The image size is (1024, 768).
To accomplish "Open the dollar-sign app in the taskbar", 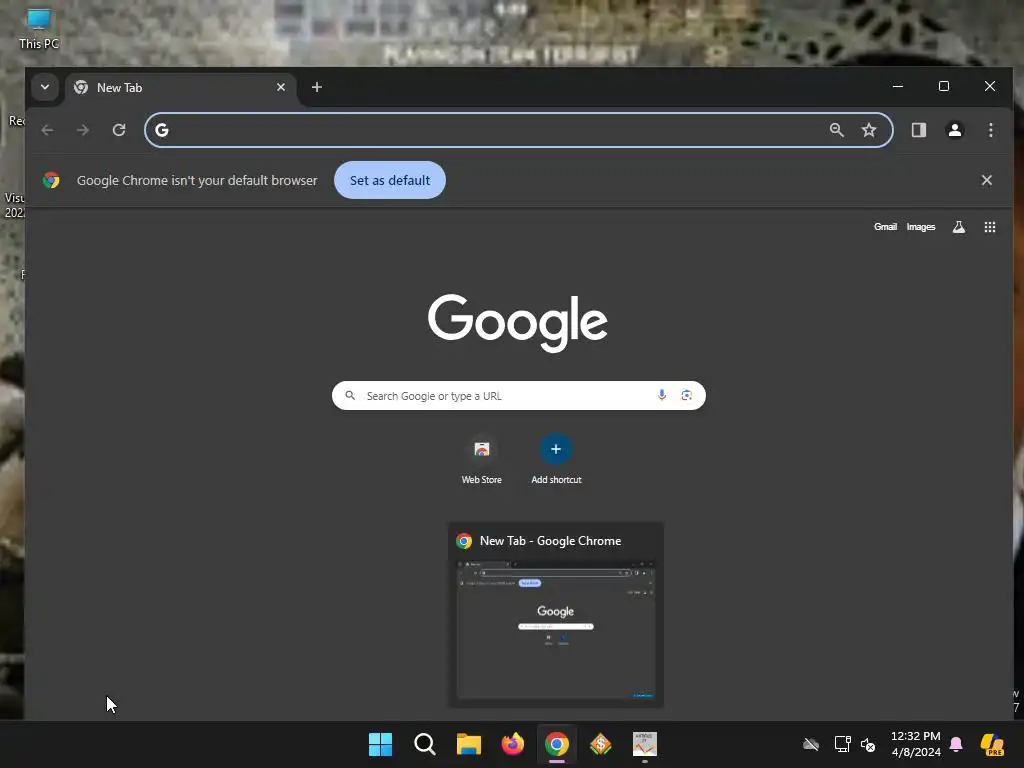I will click(x=601, y=744).
